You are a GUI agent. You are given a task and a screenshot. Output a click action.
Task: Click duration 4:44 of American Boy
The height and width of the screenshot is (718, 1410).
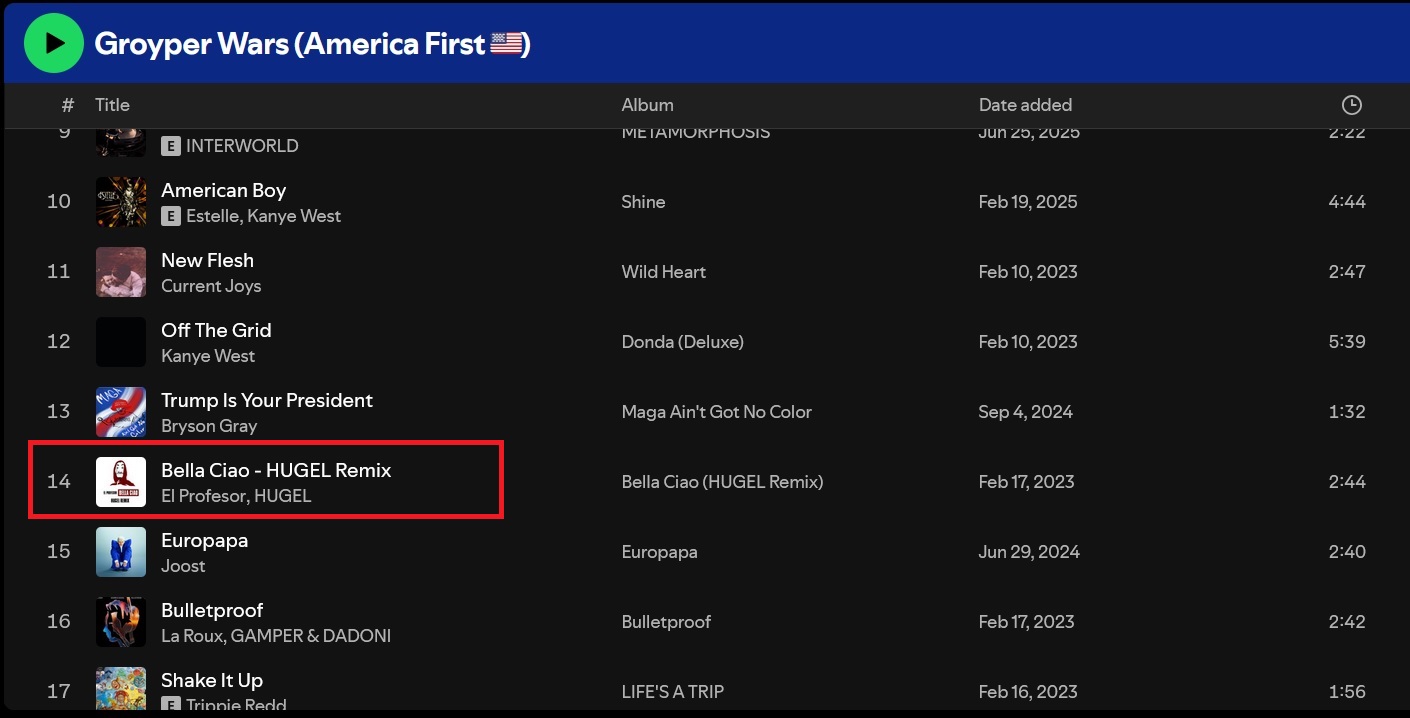coord(1347,202)
